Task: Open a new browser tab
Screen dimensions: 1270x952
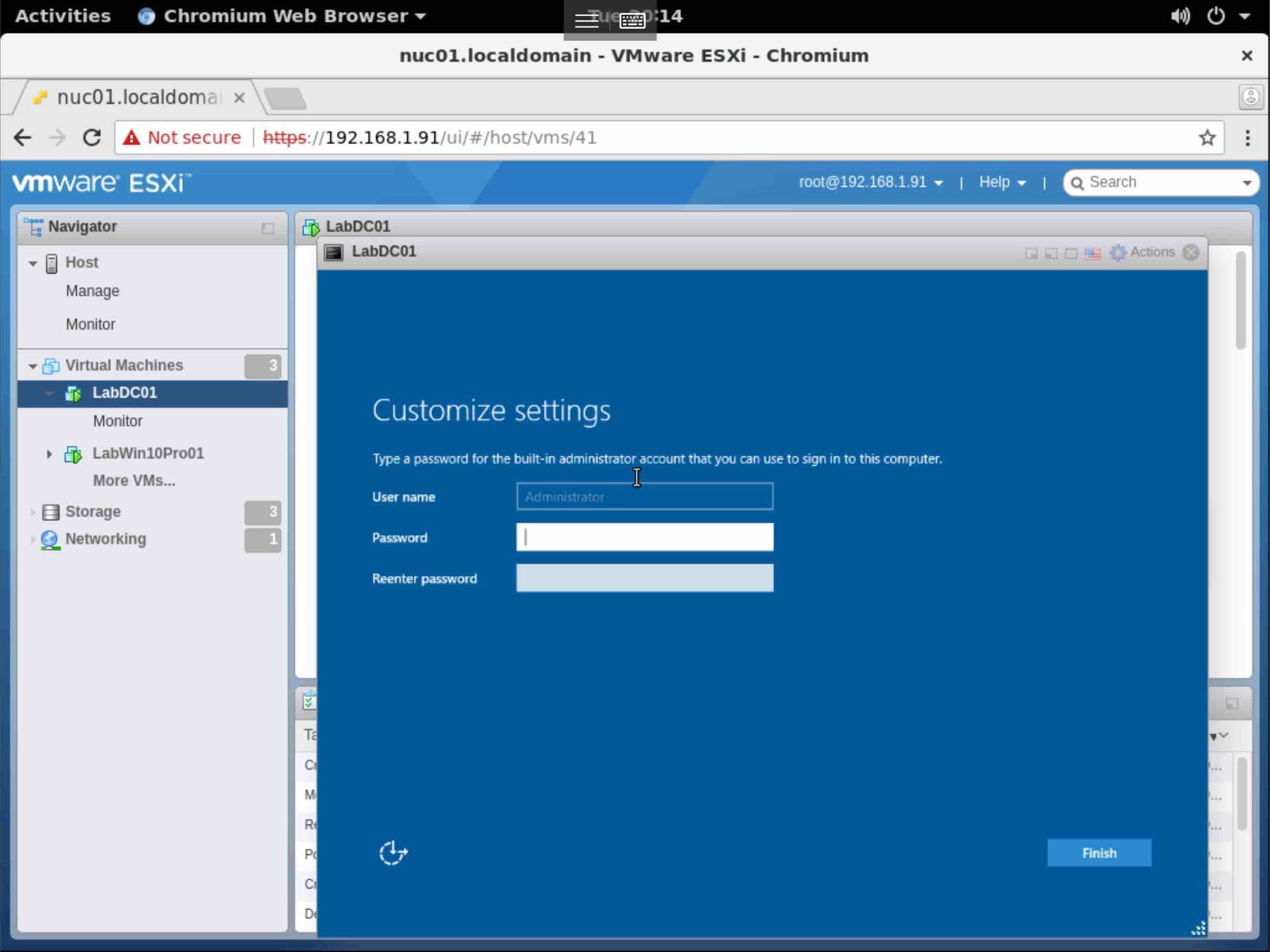Action: 285,98
